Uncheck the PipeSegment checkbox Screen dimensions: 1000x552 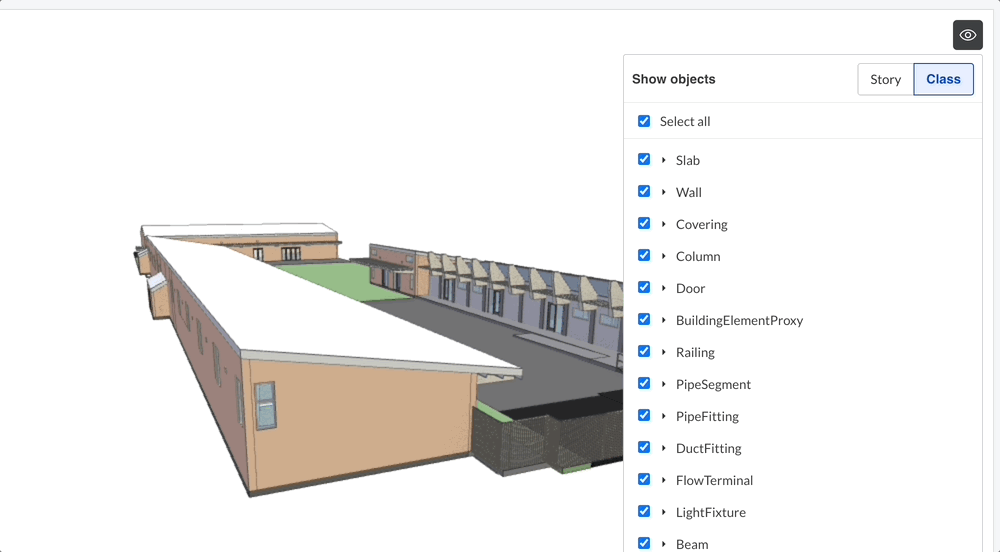(644, 383)
